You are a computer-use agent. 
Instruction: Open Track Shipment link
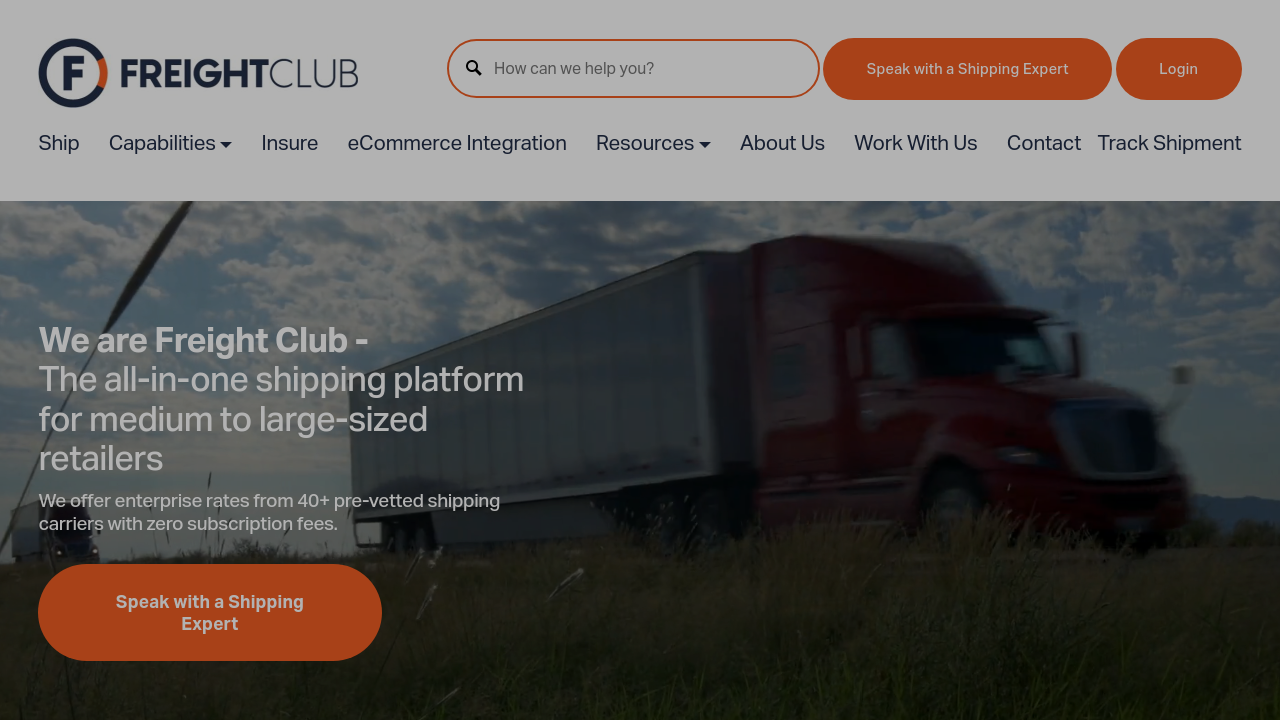(1169, 143)
